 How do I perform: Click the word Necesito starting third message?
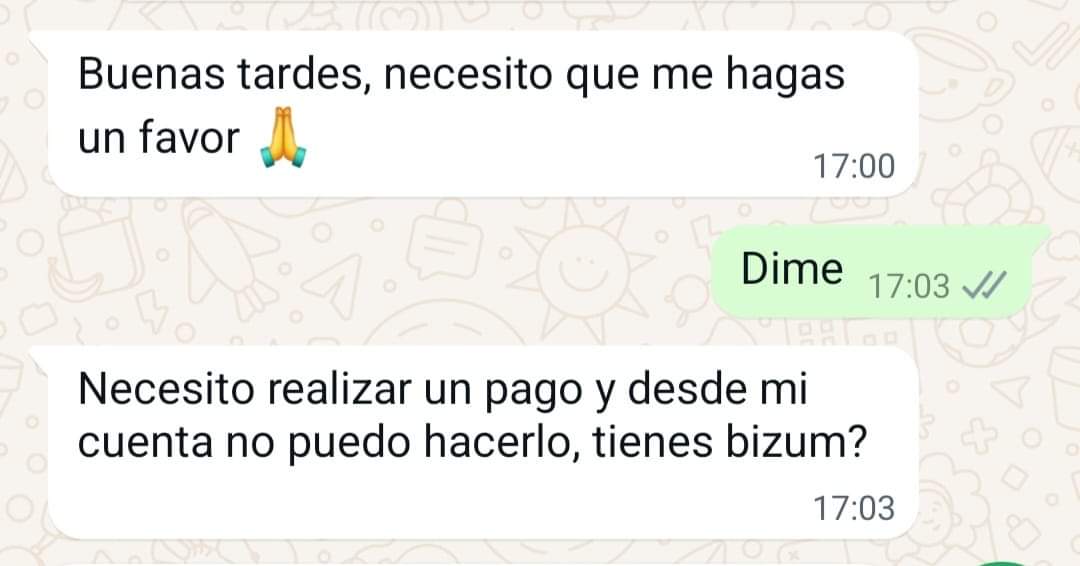pos(167,389)
